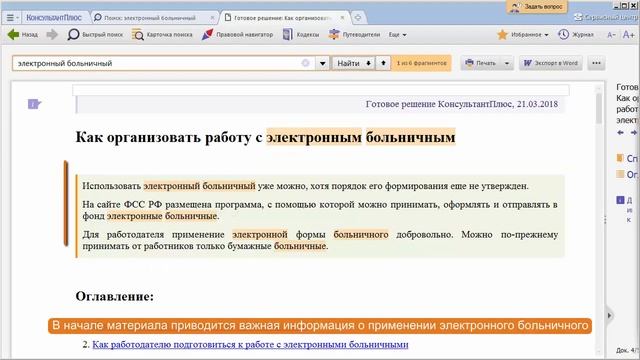Find previous fragment with up arrow
The image size is (640, 360).
pyautogui.click(x=383, y=63)
